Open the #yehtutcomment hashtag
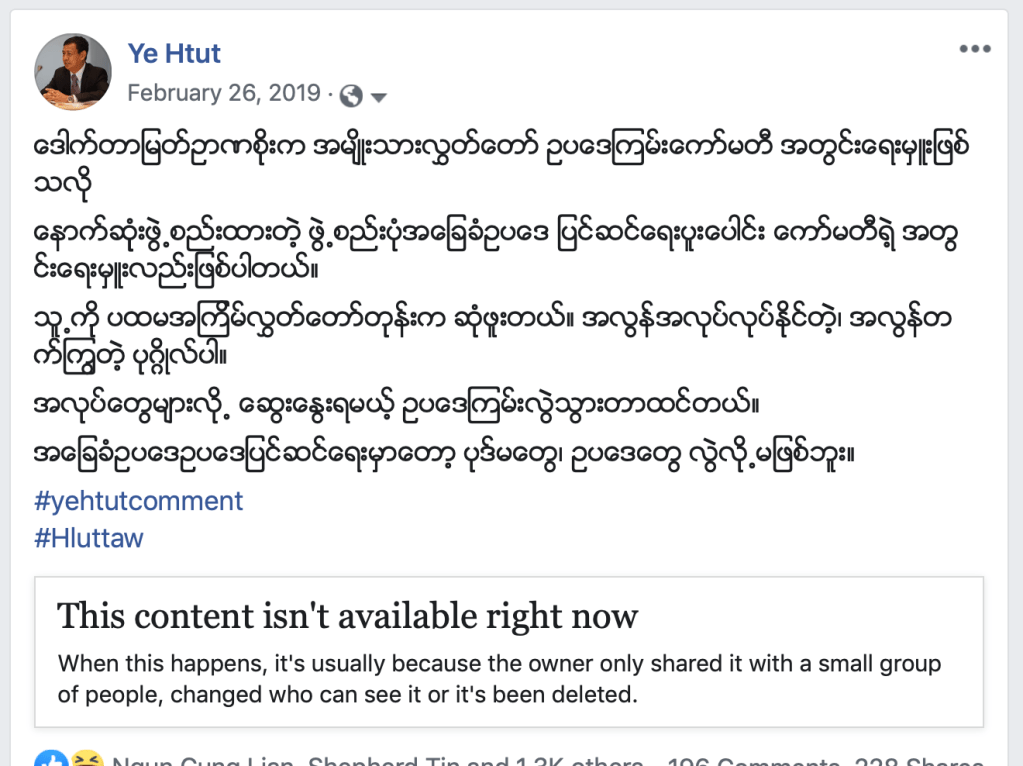 coord(139,500)
